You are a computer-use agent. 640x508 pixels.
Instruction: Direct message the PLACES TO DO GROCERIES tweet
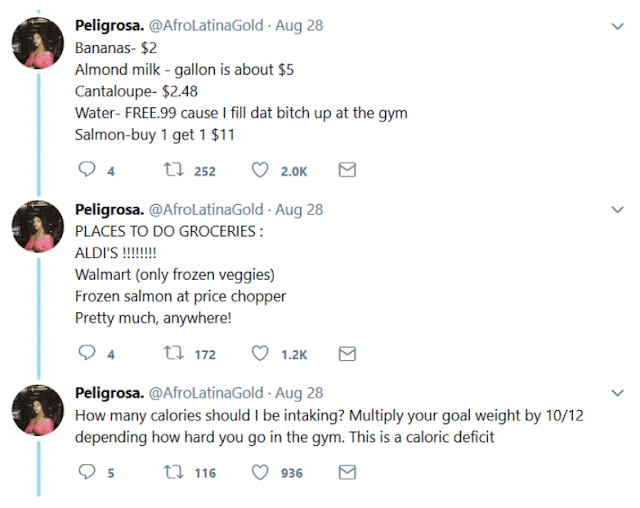click(347, 354)
